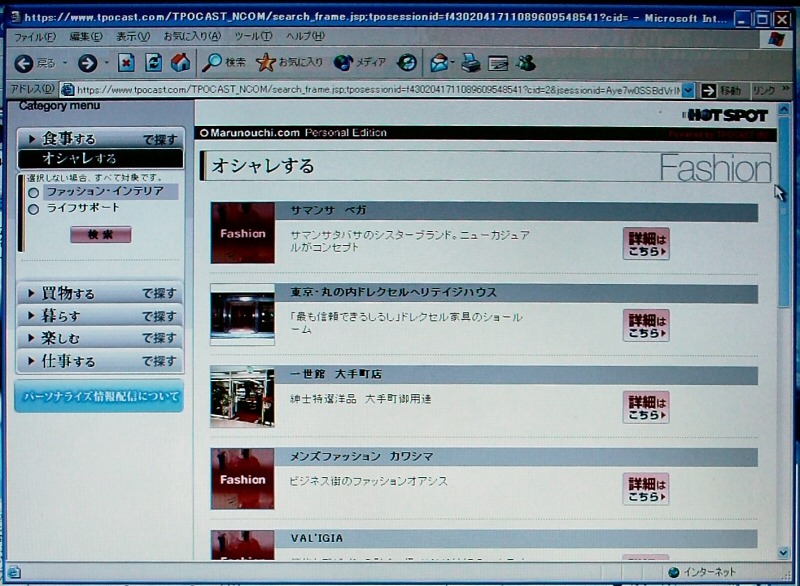Stop page loading with the red X icon

pos(126,63)
